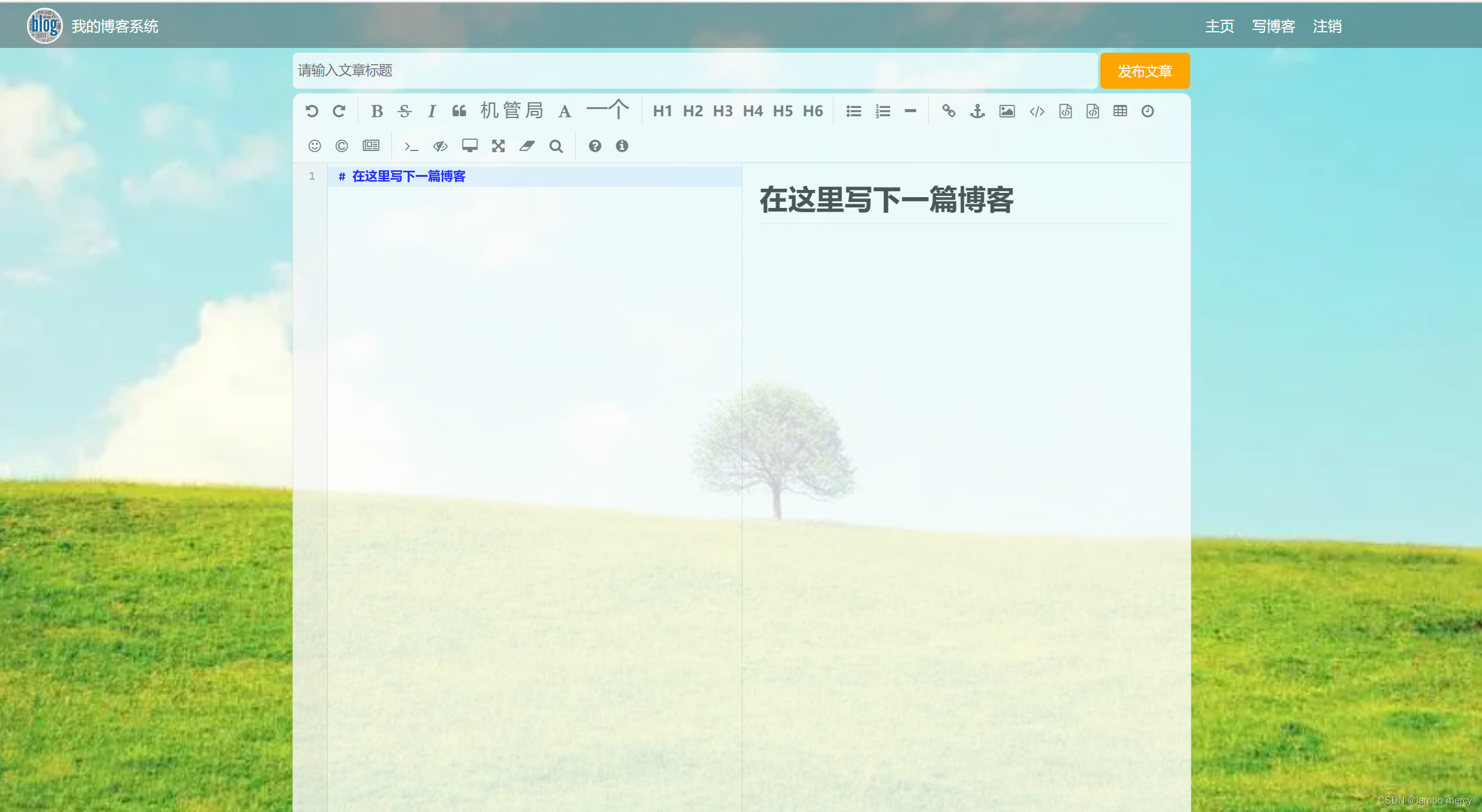Screen dimensions: 1482x812
Task: Open the 写博客 menu item
Action: coord(1273,26)
